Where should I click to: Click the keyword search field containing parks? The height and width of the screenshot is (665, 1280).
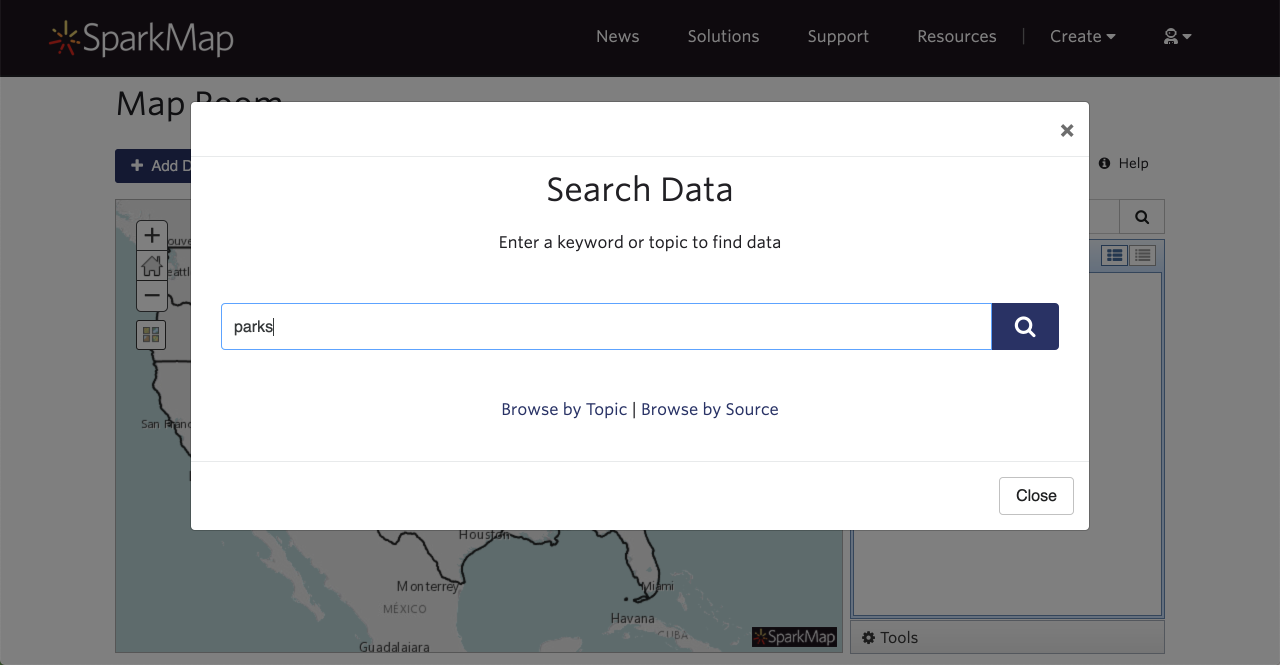605,327
